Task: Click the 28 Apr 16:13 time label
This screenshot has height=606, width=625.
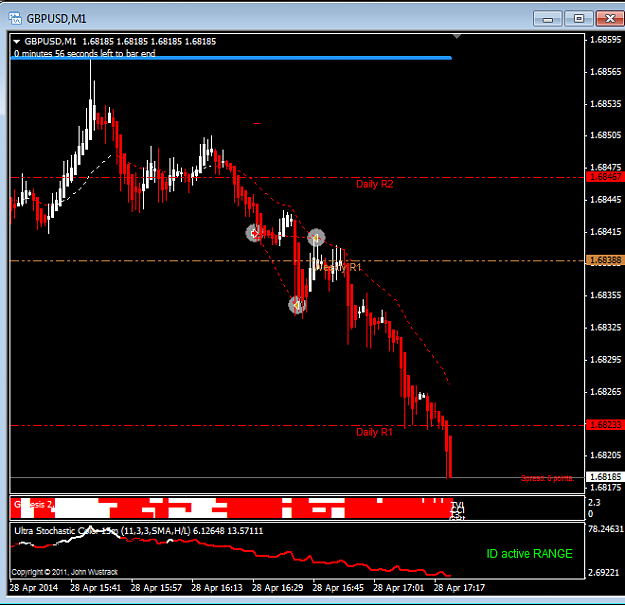Action: pyautogui.click(x=217, y=588)
